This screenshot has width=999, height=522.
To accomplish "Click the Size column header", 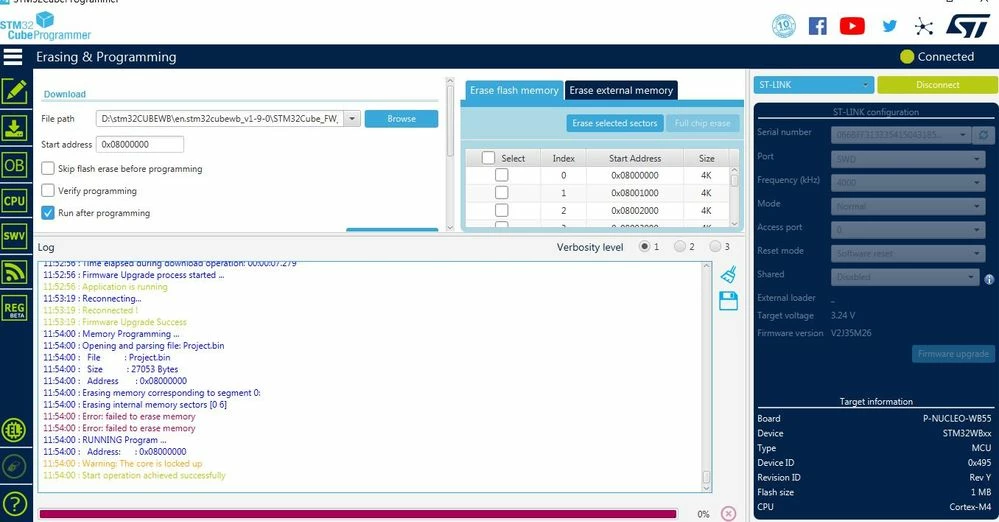I will point(706,158).
